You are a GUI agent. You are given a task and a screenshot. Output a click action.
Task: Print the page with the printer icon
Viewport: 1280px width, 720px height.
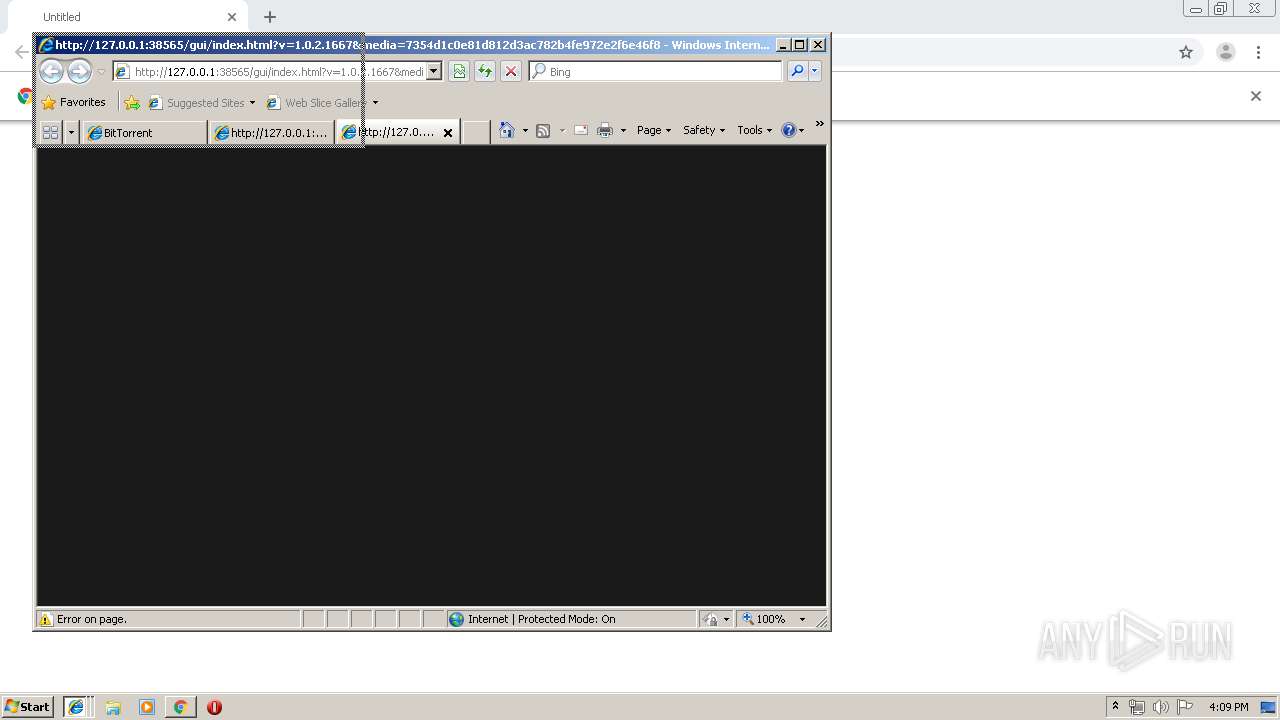pos(605,130)
